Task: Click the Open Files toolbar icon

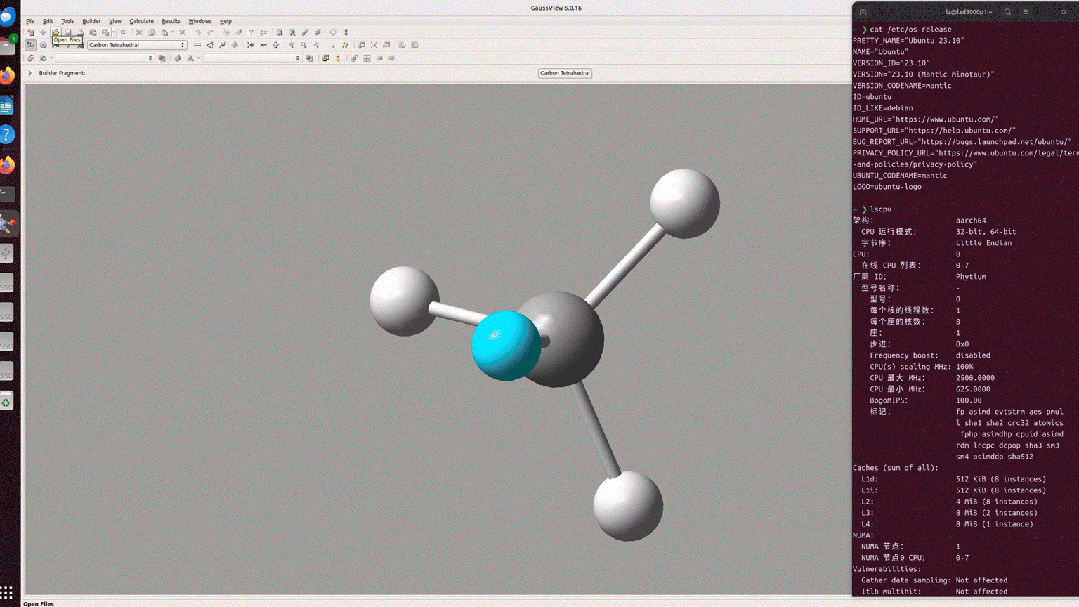Action: [56, 32]
